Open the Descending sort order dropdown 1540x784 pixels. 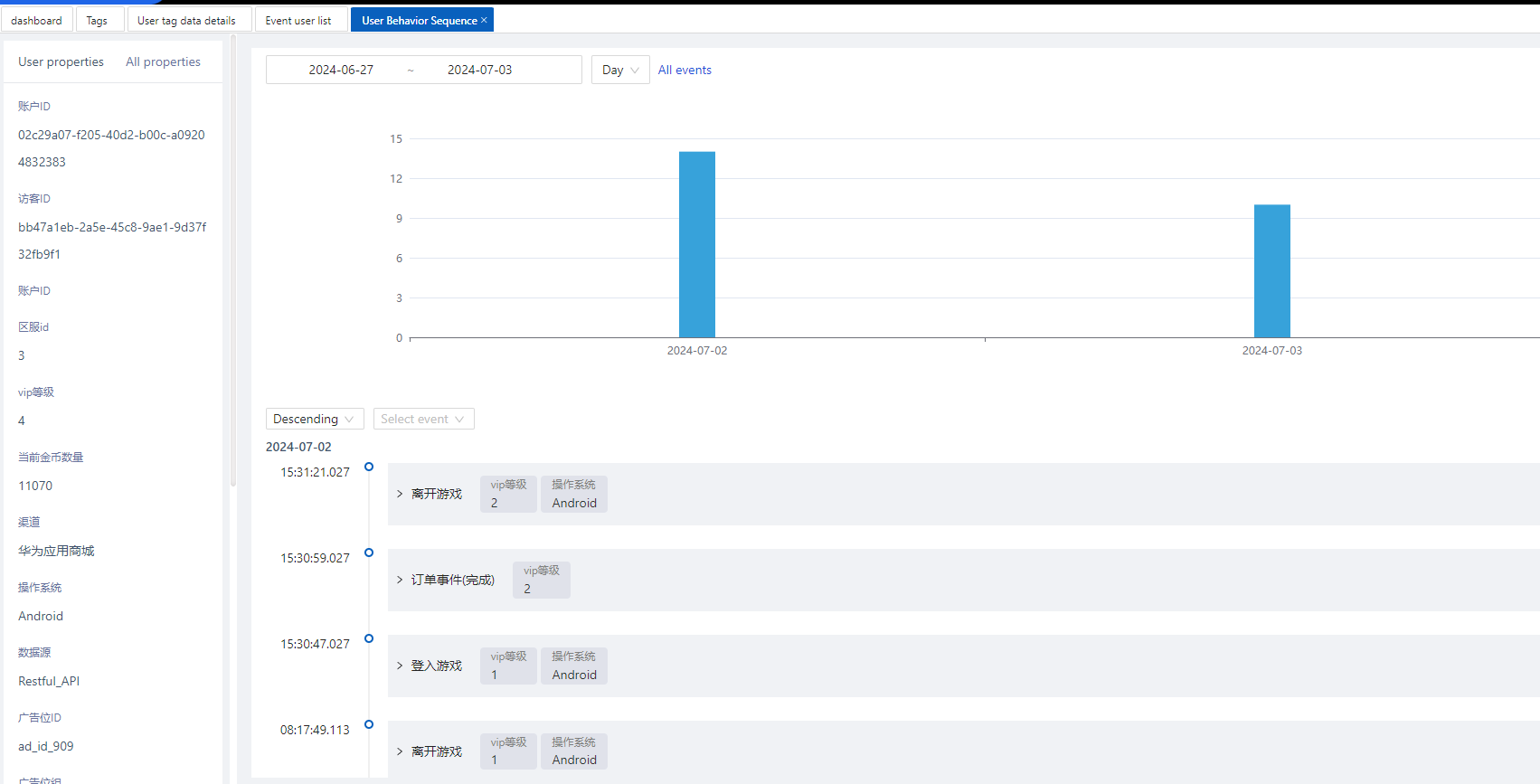[314, 419]
